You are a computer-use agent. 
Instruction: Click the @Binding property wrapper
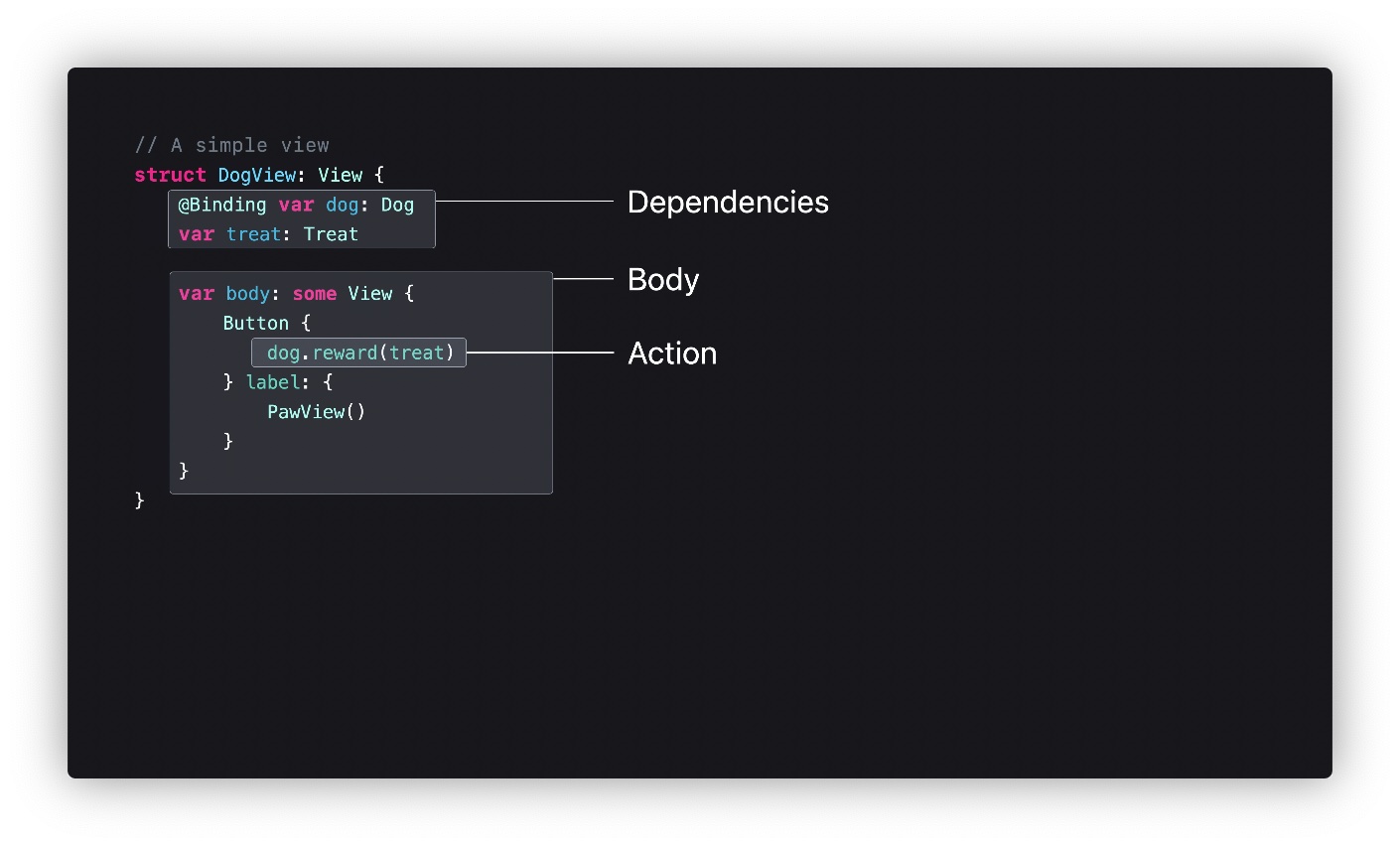click(222, 206)
